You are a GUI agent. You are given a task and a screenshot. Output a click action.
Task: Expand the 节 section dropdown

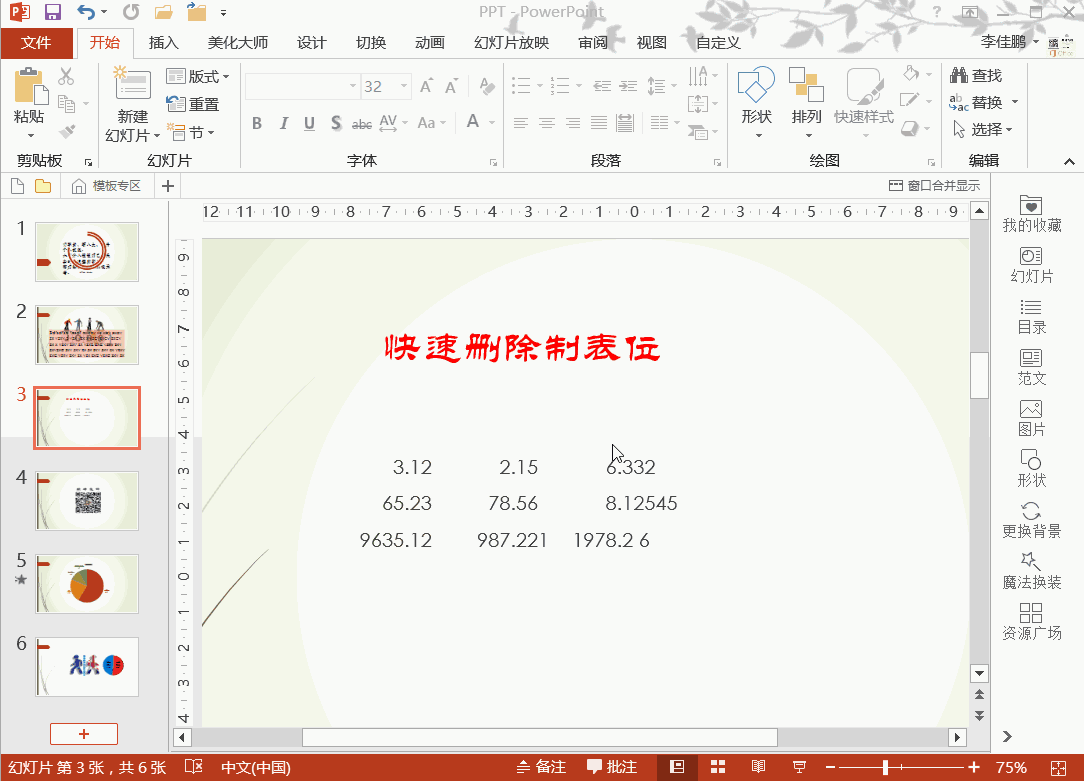(x=191, y=131)
